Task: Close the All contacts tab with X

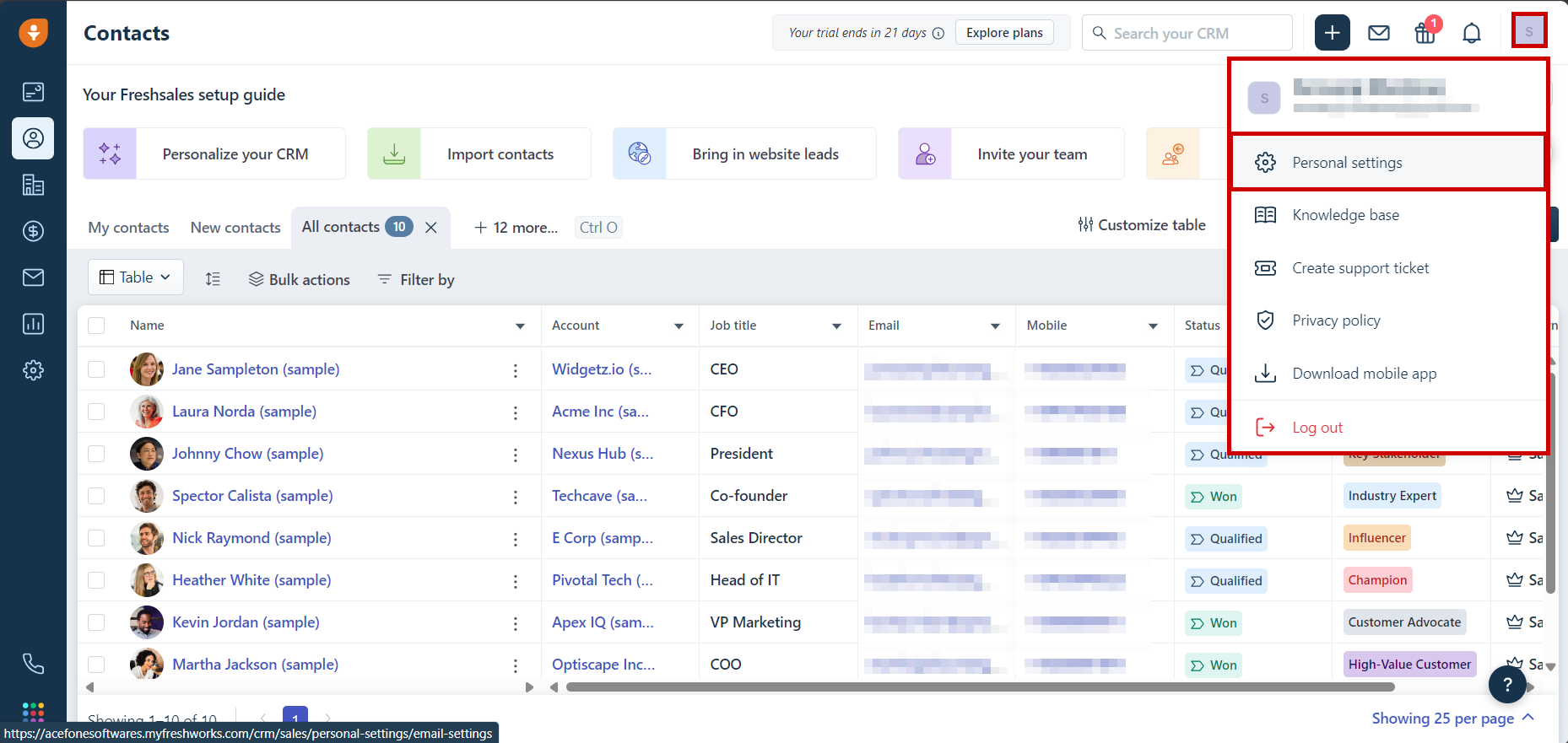Action: click(431, 227)
